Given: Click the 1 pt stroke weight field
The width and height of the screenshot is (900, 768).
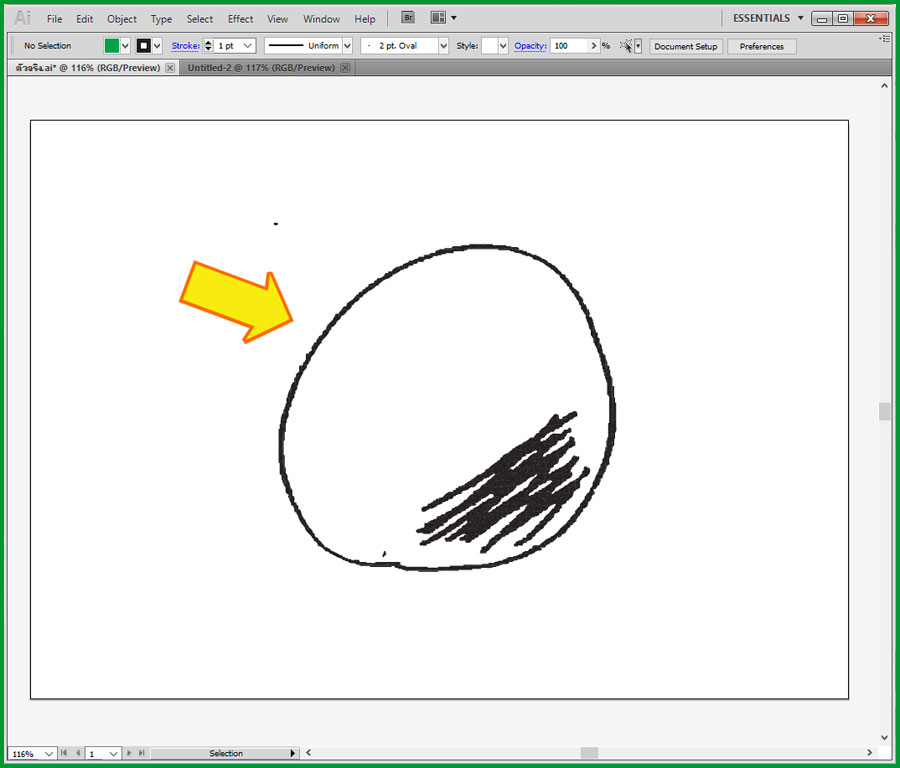Looking at the screenshot, I should [x=227, y=45].
